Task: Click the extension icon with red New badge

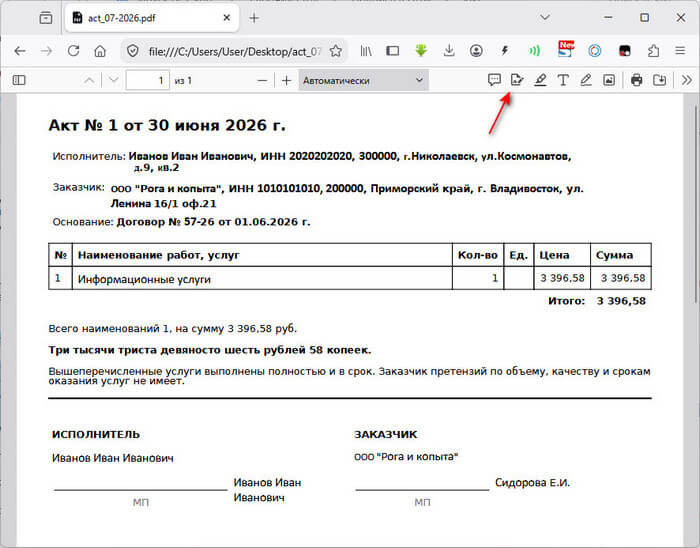Action: (566, 50)
